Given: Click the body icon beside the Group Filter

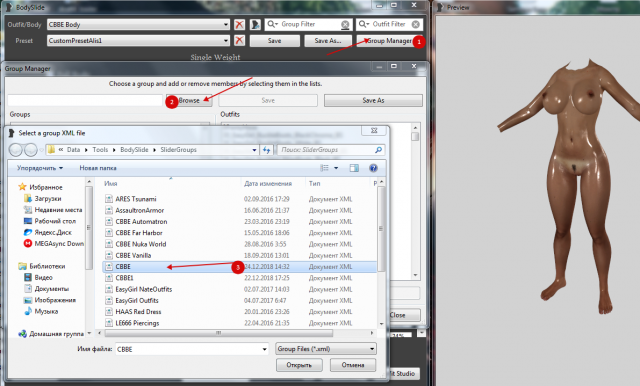Looking at the screenshot, I should [256, 24].
